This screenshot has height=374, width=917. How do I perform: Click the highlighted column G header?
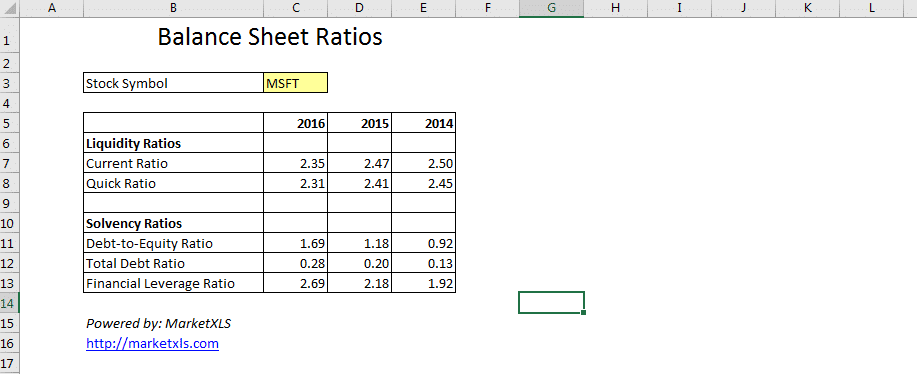click(x=551, y=8)
